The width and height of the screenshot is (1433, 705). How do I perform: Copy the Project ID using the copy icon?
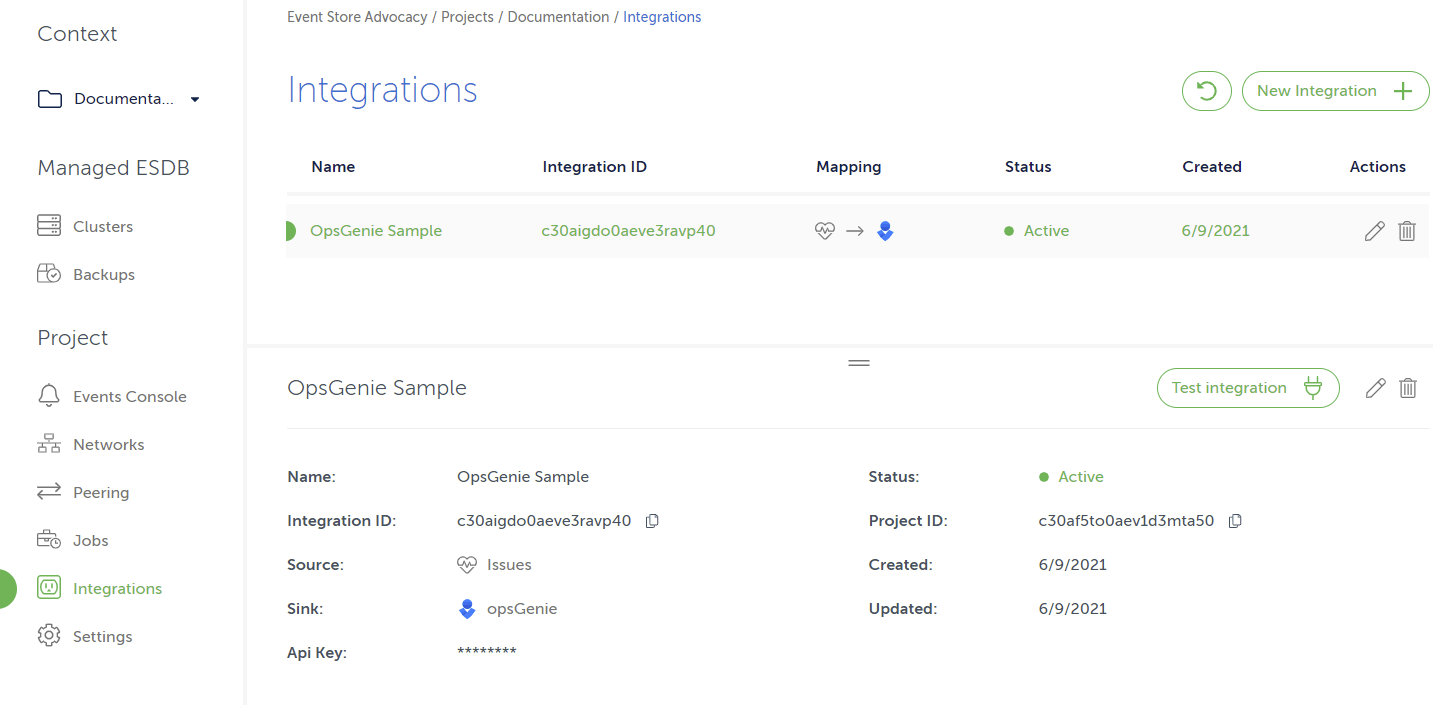tap(1234, 520)
